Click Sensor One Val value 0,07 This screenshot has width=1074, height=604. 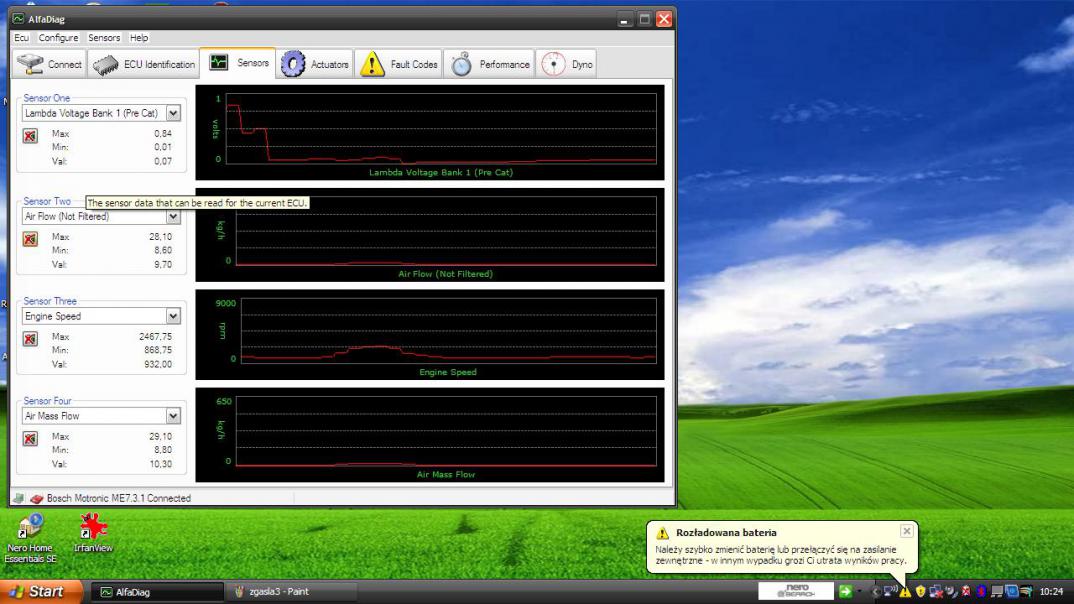click(163, 161)
